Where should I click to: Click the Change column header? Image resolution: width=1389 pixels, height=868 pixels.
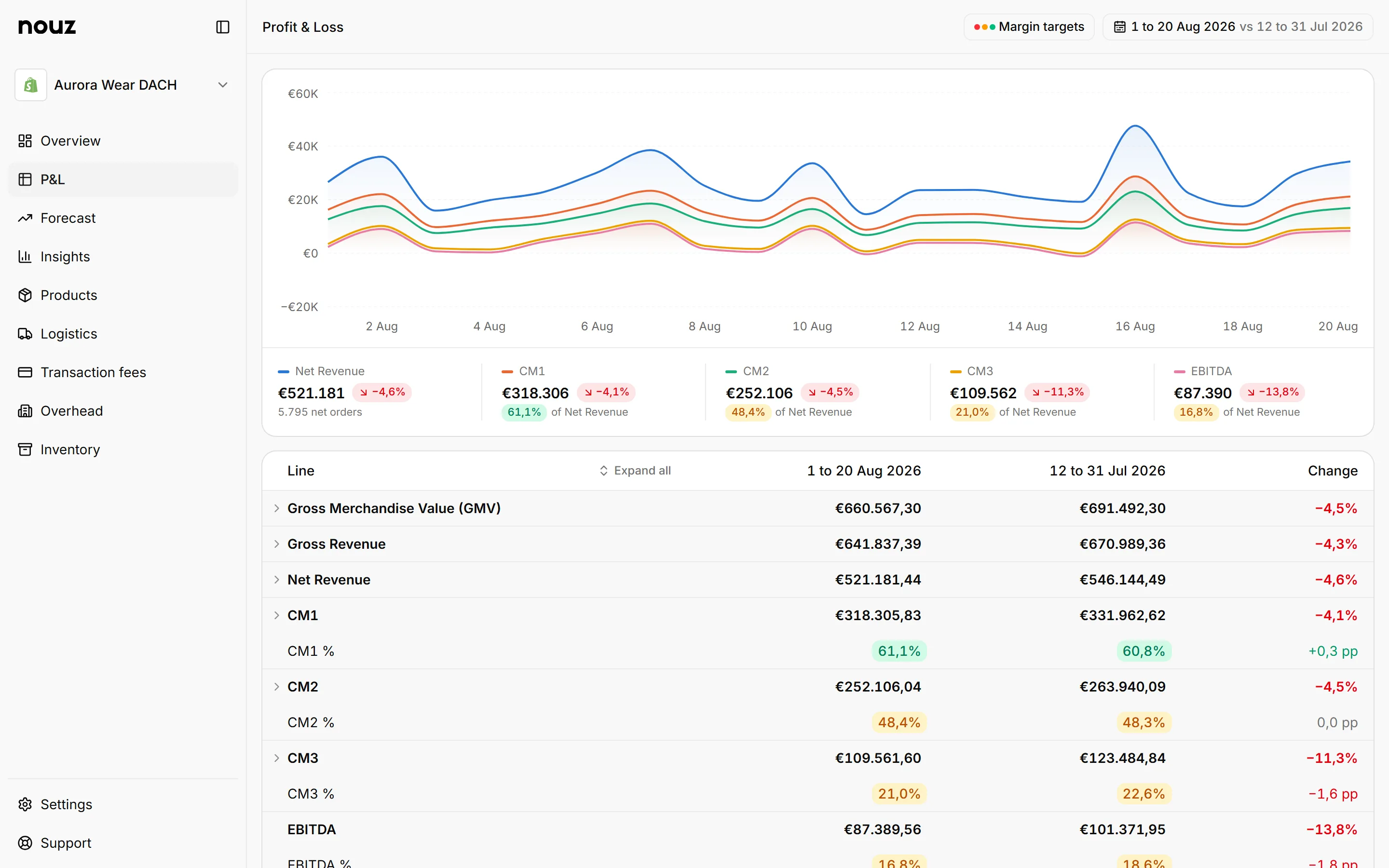pyautogui.click(x=1332, y=471)
